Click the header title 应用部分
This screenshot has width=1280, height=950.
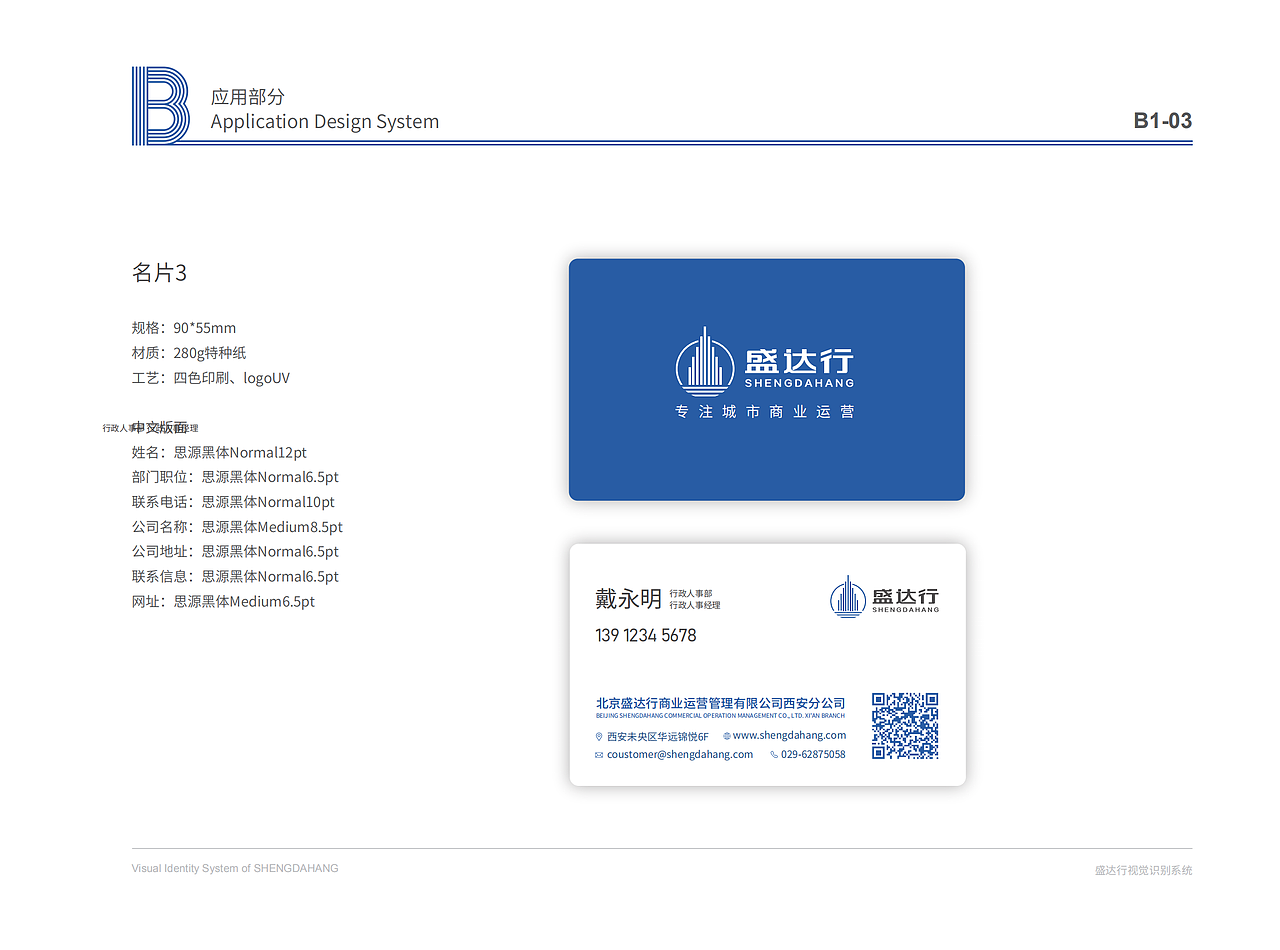pyautogui.click(x=248, y=97)
